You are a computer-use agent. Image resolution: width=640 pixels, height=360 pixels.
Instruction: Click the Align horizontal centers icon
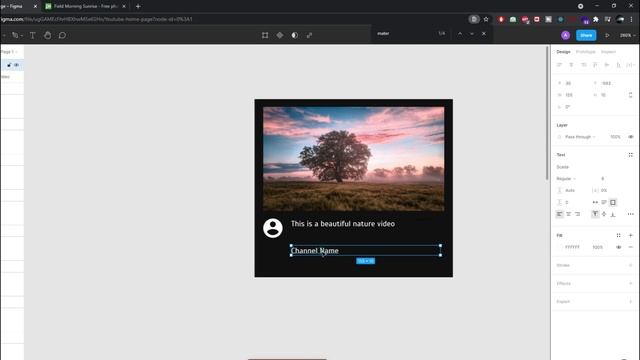point(571,65)
